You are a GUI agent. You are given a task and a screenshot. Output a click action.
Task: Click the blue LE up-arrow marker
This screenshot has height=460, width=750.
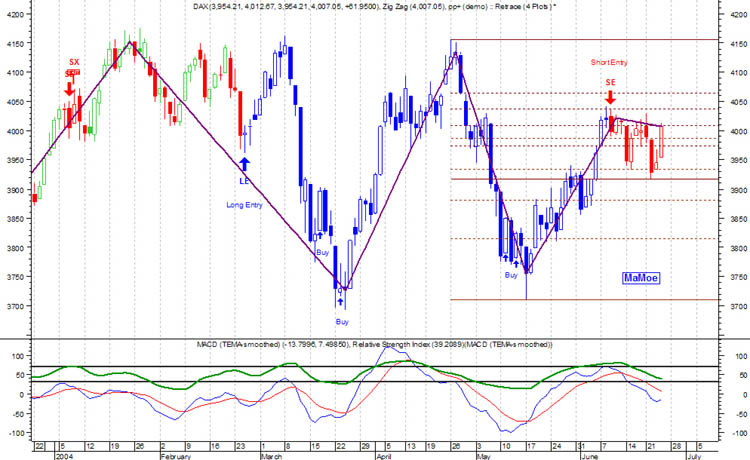(244, 164)
